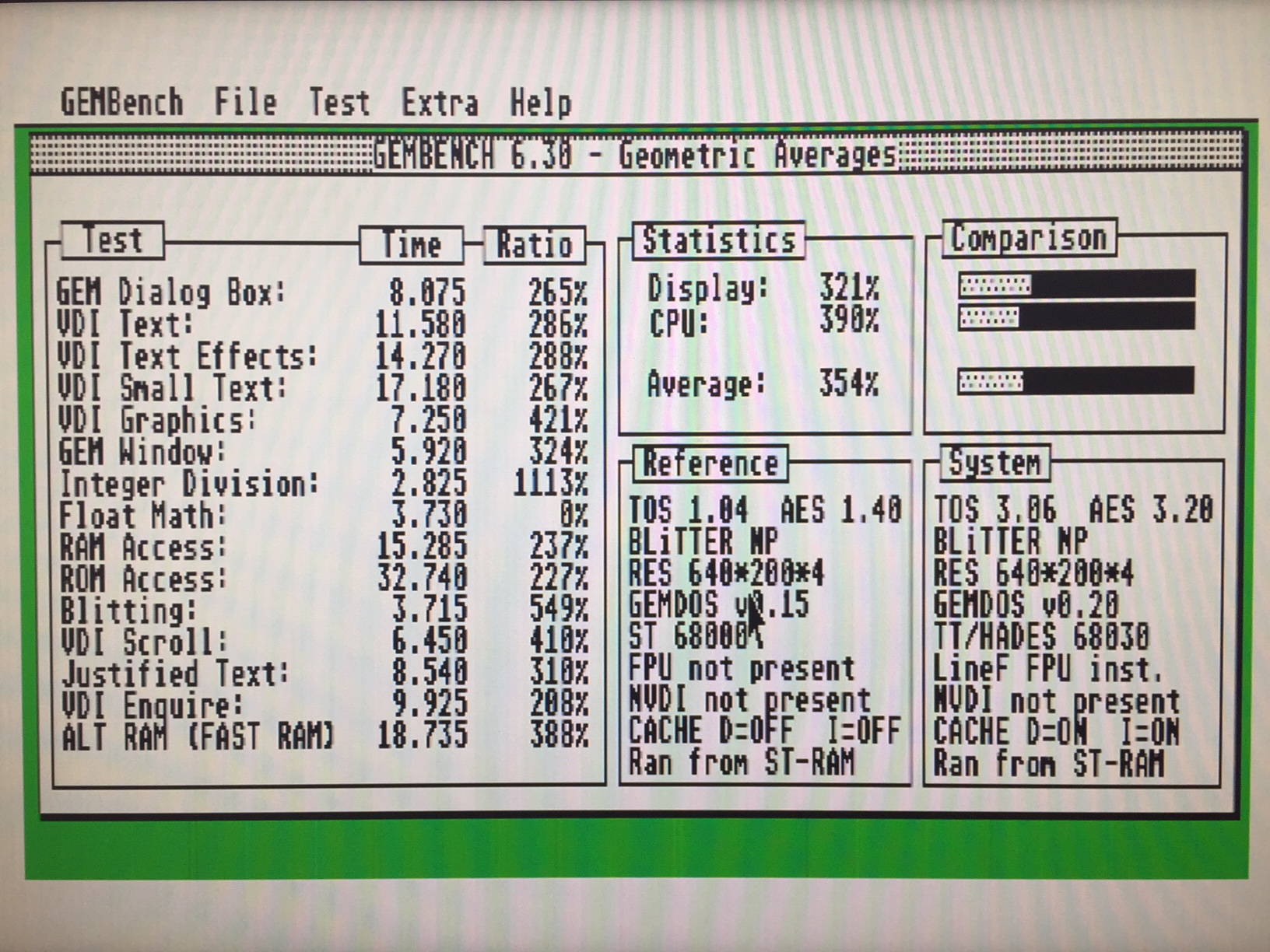Click the 421% VDI Graphics ratio
1270x952 pixels.
tap(558, 420)
